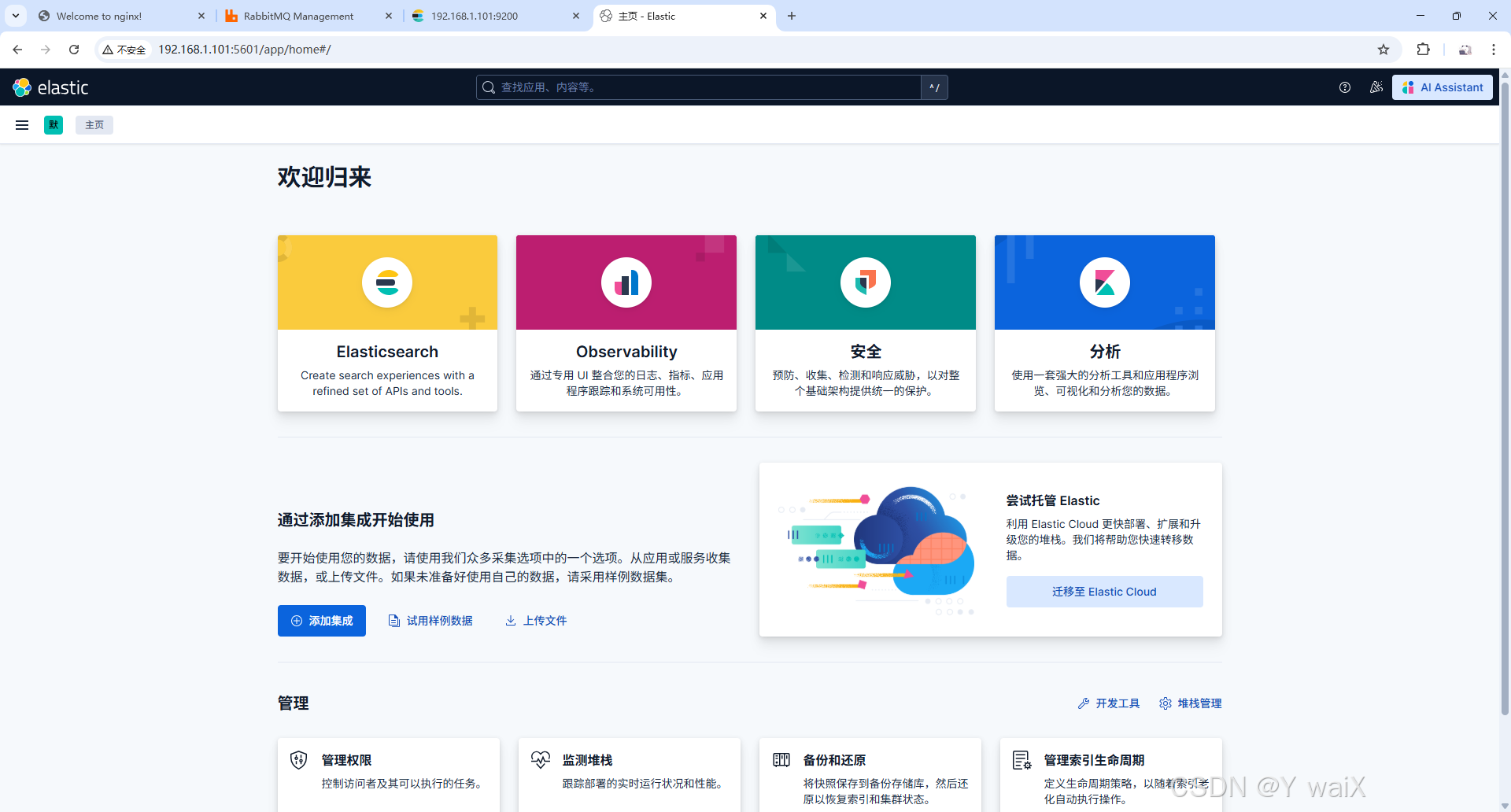The width and height of the screenshot is (1511, 812).
Task: Bookmark this page with star icon
Action: (1384, 50)
